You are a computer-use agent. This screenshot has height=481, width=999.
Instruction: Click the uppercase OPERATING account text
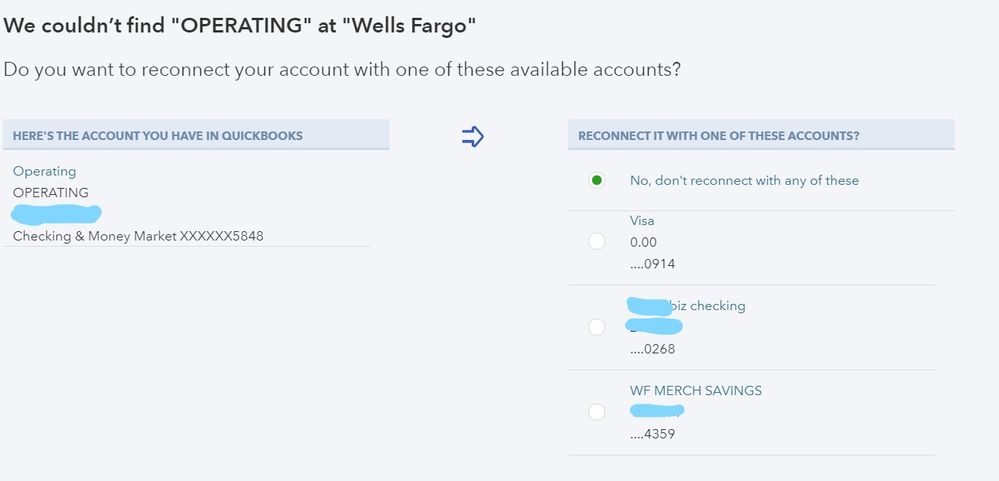click(51, 192)
